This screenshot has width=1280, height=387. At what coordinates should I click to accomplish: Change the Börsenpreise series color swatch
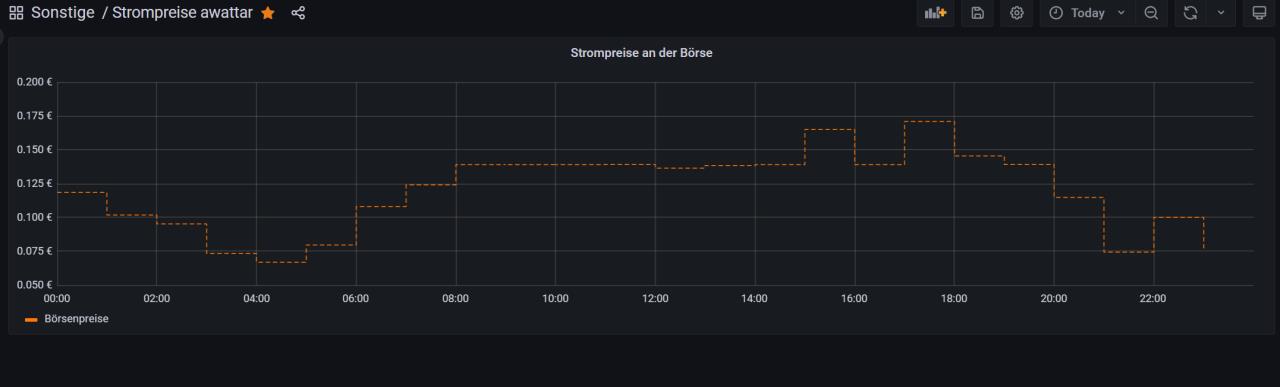pyautogui.click(x=31, y=320)
